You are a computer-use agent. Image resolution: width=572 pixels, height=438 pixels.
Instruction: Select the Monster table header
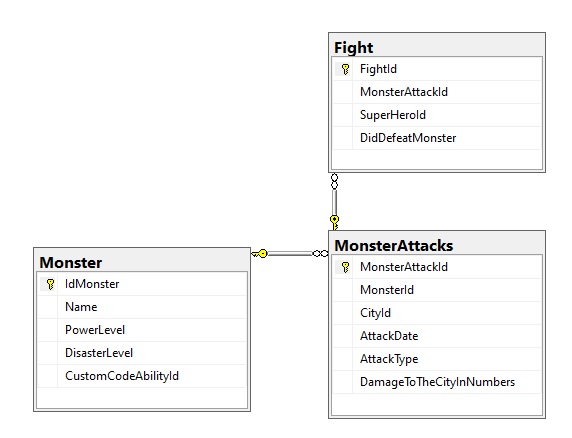[142, 263]
